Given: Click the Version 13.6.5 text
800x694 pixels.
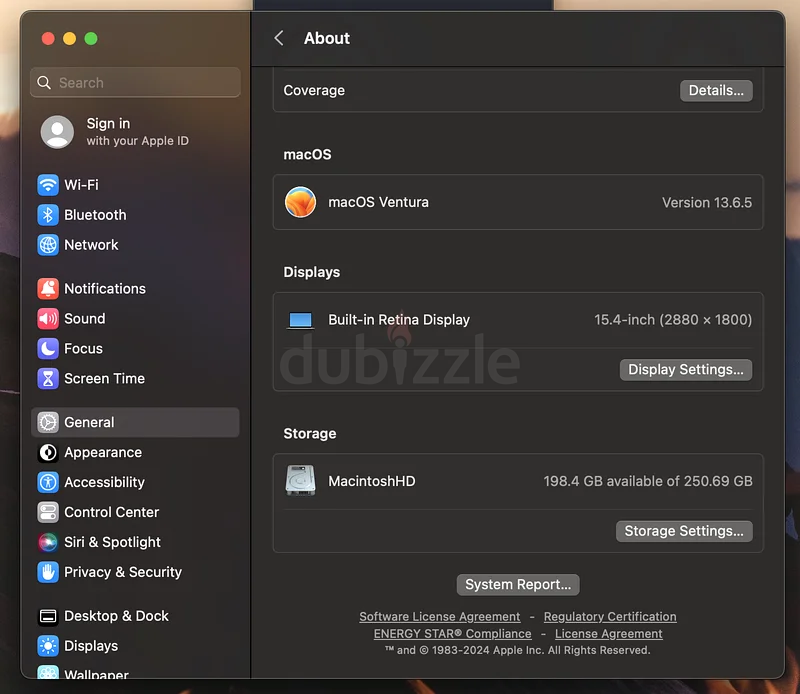Looking at the screenshot, I should (707, 203).
